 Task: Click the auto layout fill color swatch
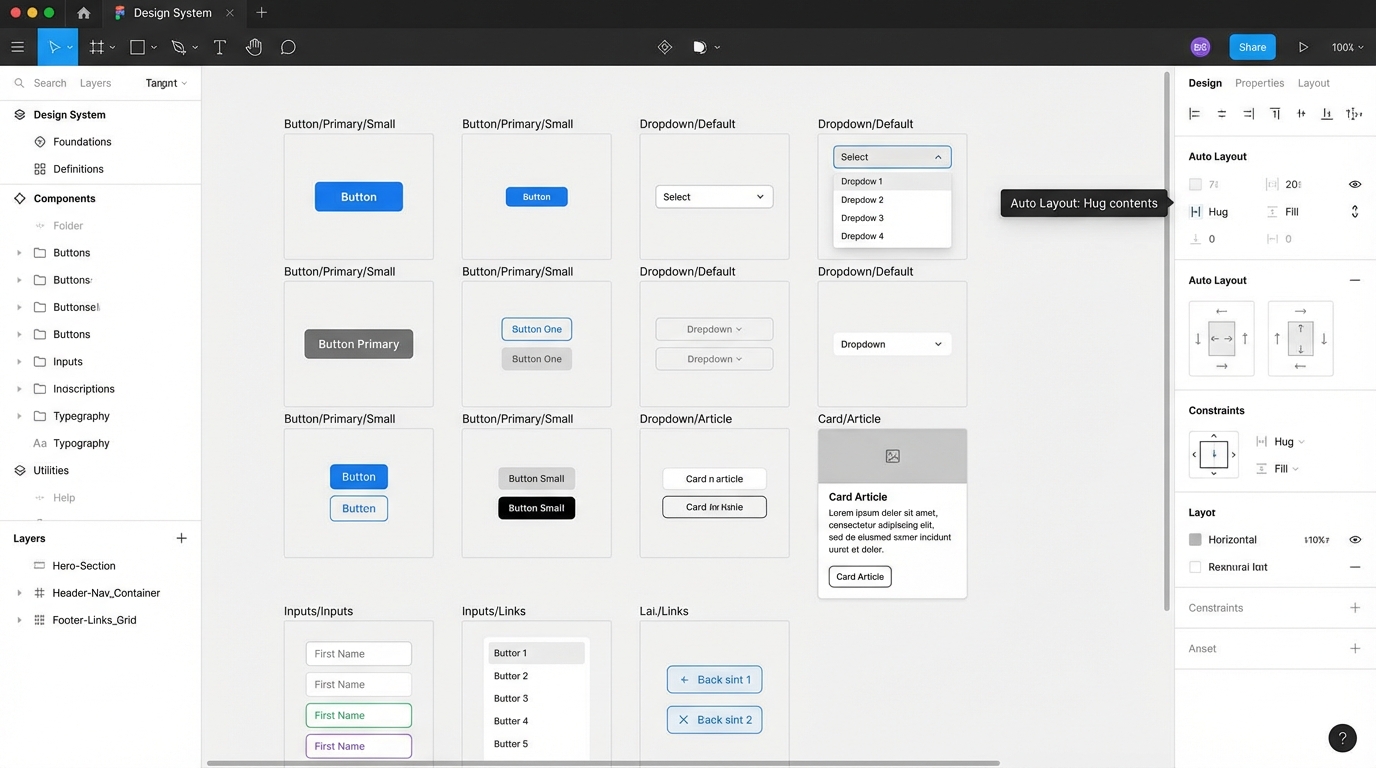[x=1196, y=184]
